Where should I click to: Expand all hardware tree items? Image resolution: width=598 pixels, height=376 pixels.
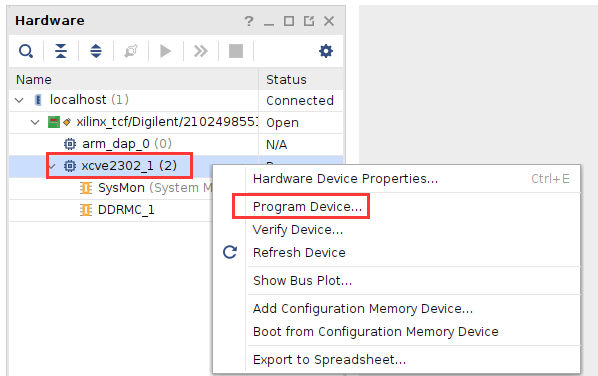pyautogui.click(x=96, y=51)
